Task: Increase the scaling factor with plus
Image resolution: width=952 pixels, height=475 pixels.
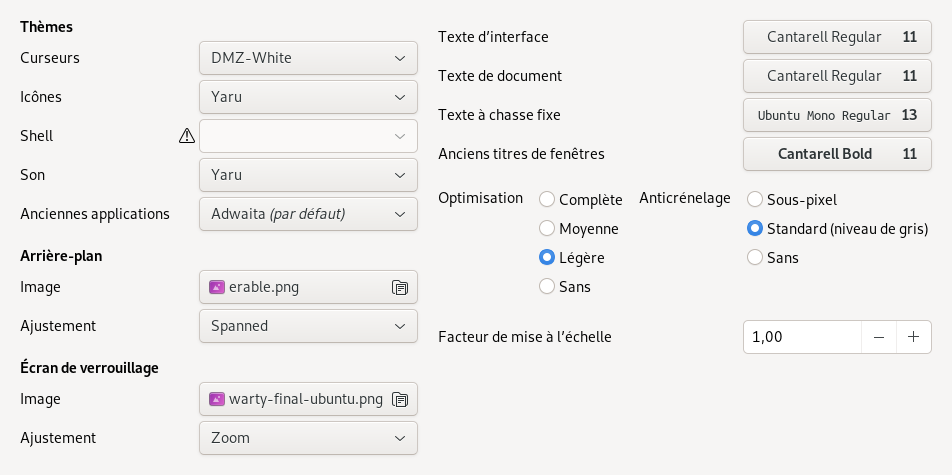Action: (x=913, y=337)
